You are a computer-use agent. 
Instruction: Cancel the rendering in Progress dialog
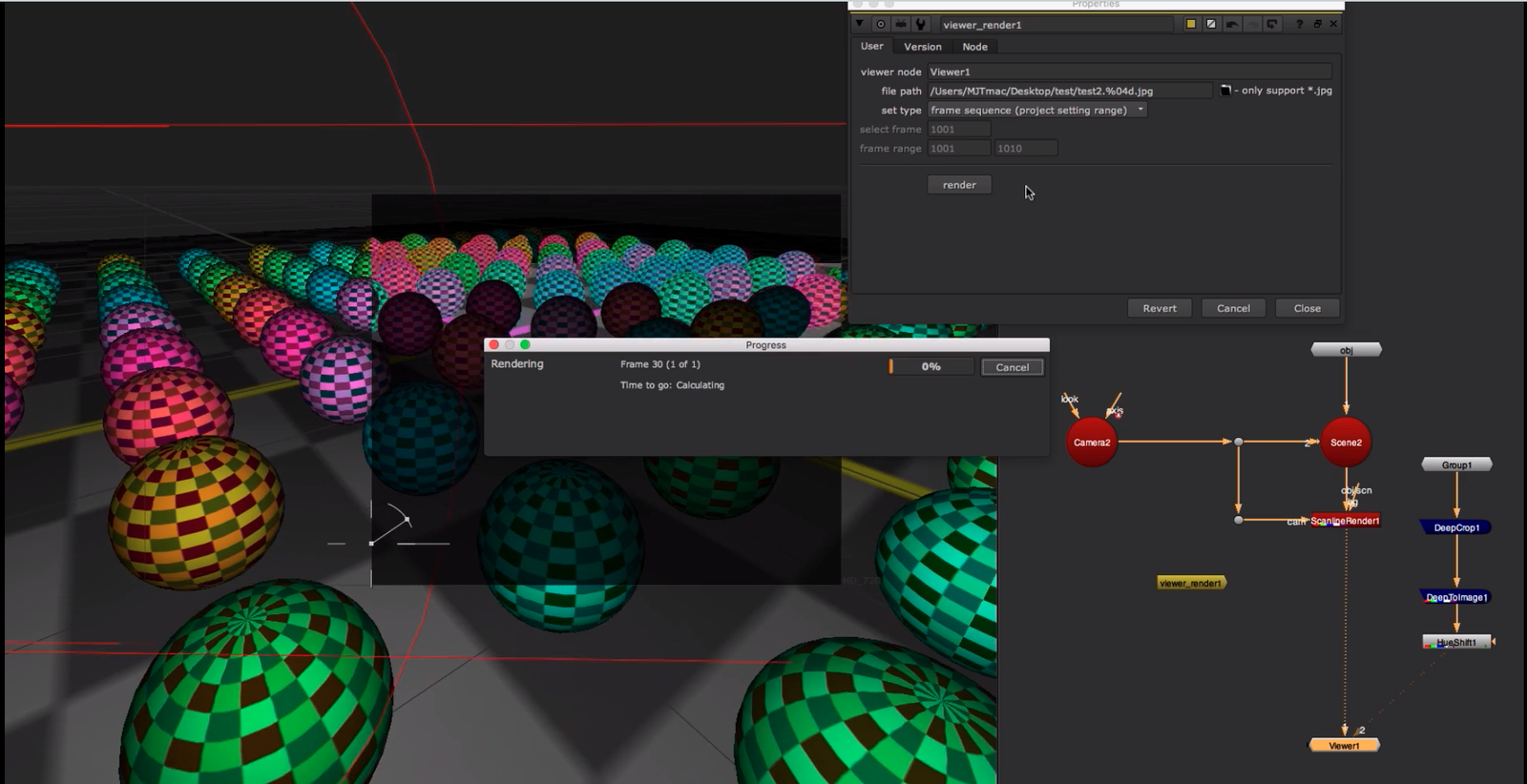pos(1013,367)
